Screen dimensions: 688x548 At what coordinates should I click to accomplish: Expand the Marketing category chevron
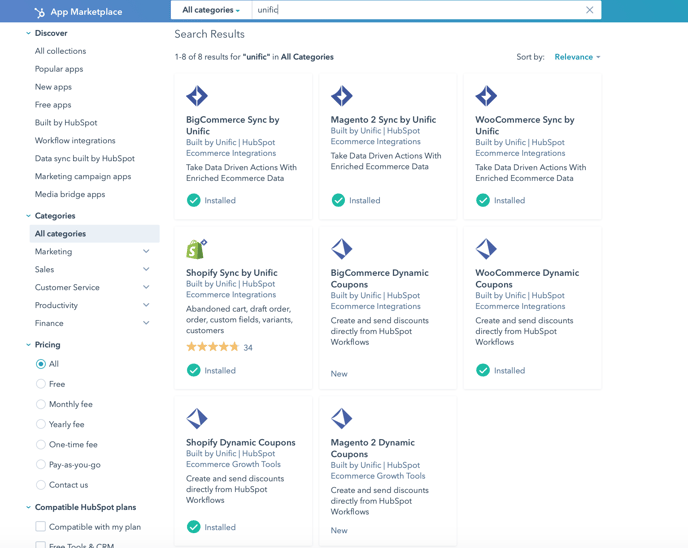pos(146,251)
